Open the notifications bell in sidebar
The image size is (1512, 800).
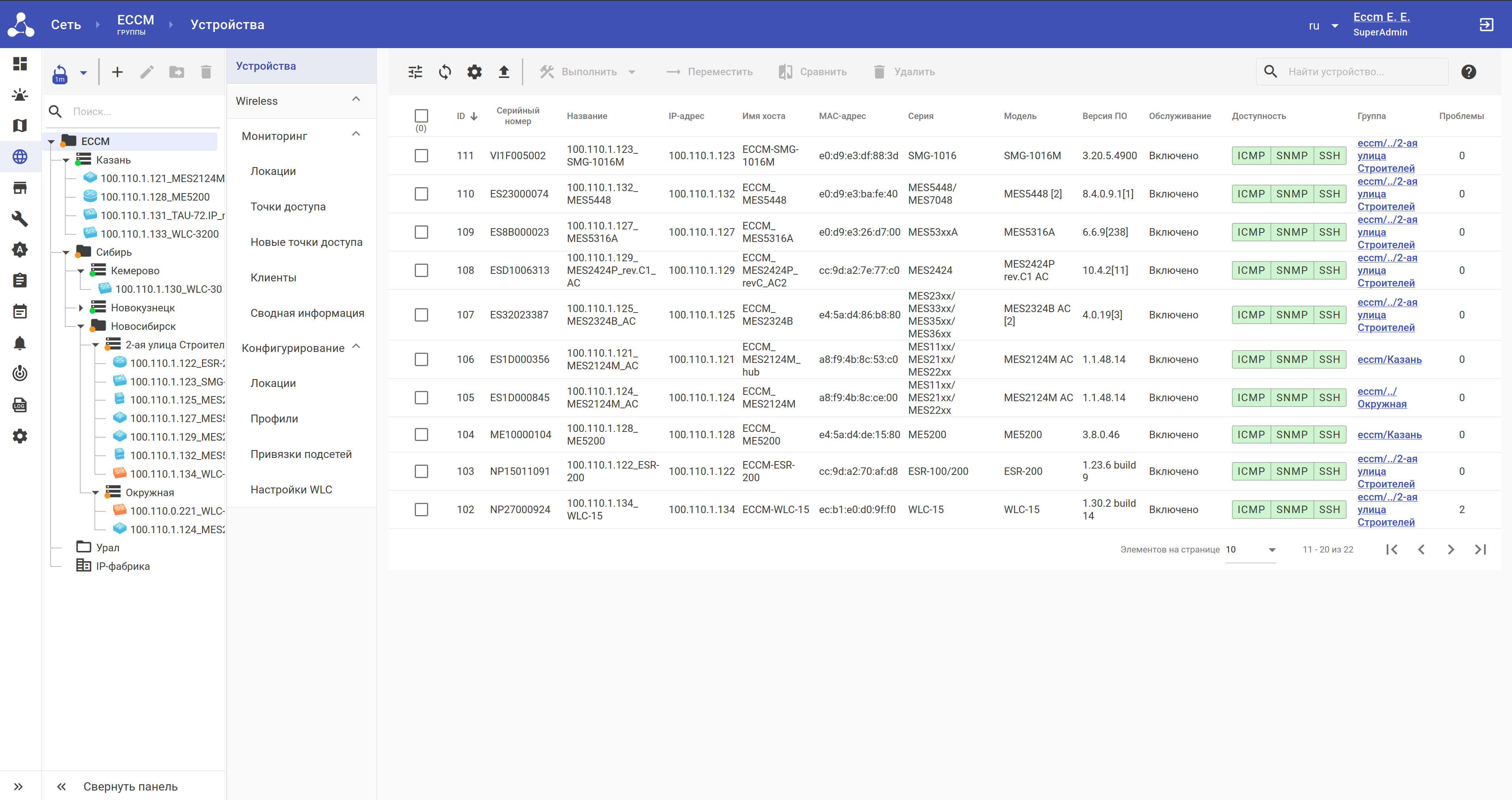(x=20, y=343)
